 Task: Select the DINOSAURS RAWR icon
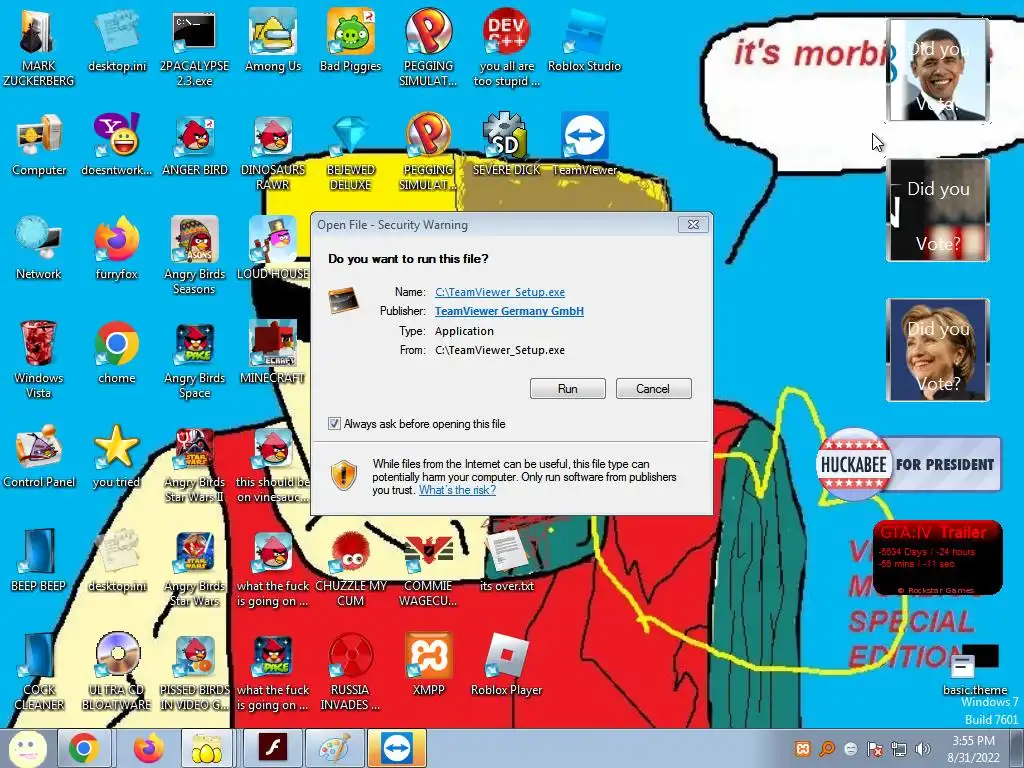(x=272, y=152)
